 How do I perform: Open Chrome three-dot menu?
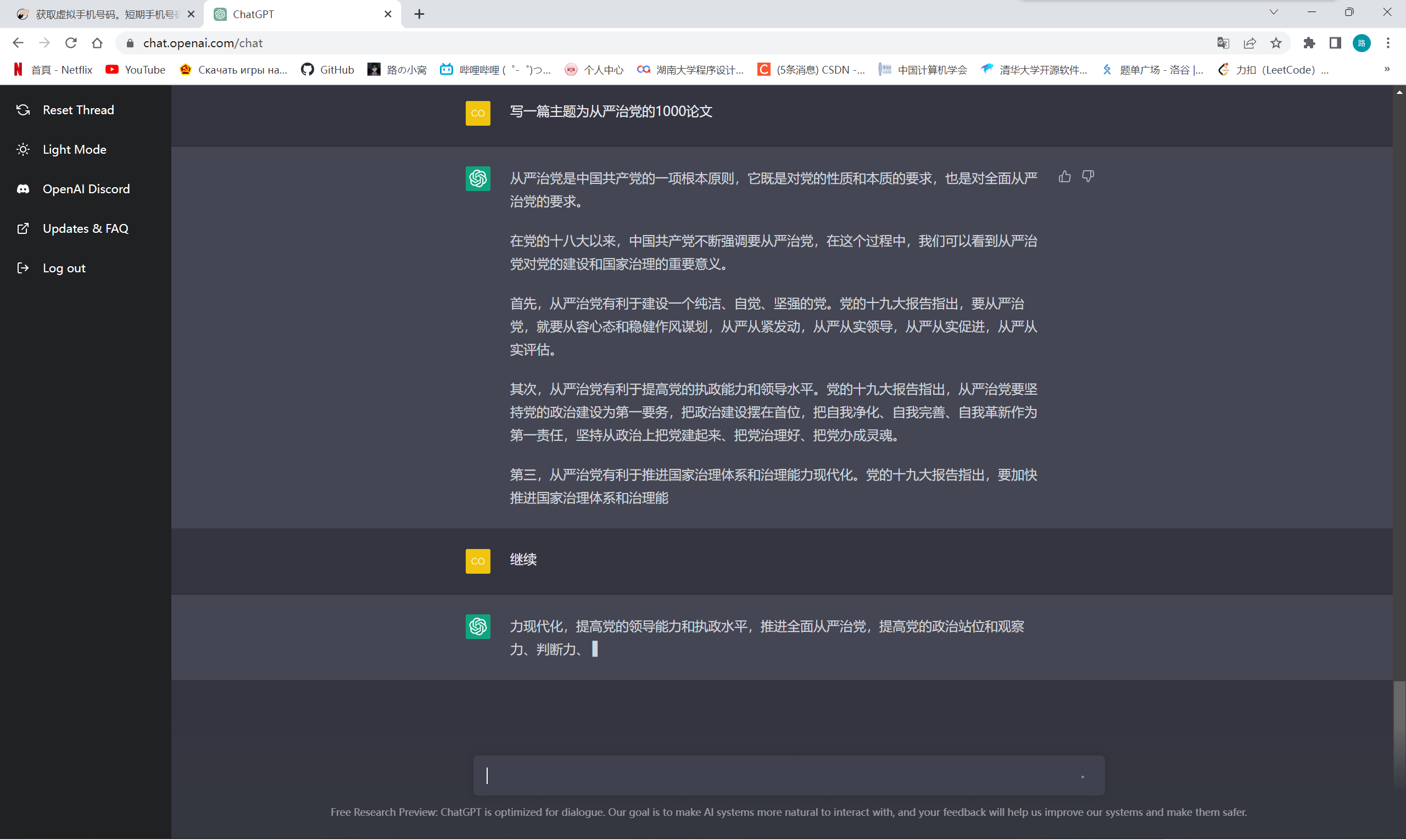click(x=1388, y=43)
